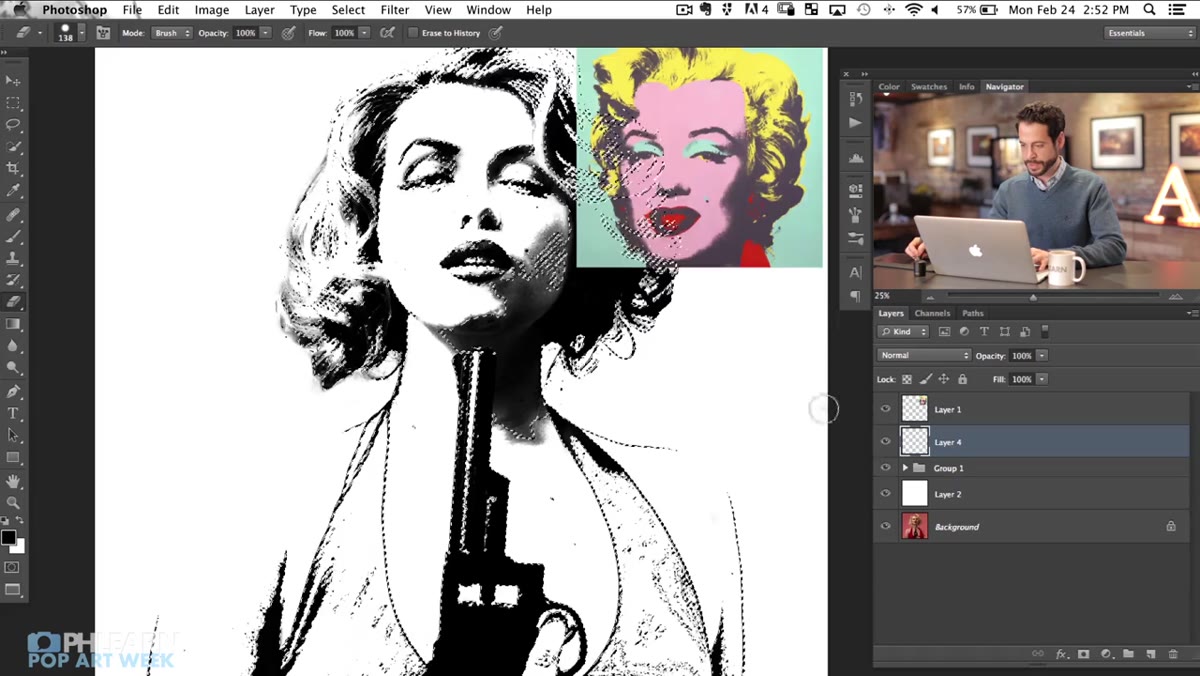Select the Path Selection tool
This screenshot has width=1200, height=676.
[13, 436]
